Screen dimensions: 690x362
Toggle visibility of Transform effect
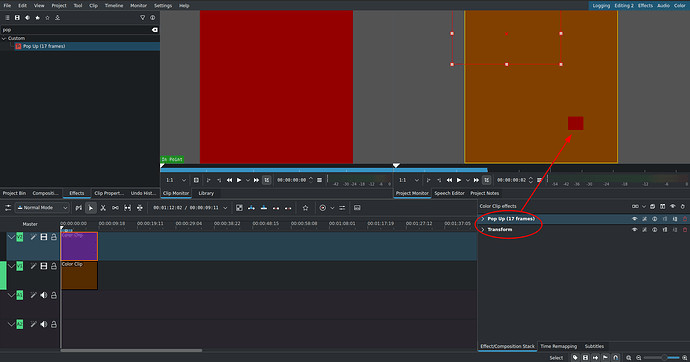(634, 230)
